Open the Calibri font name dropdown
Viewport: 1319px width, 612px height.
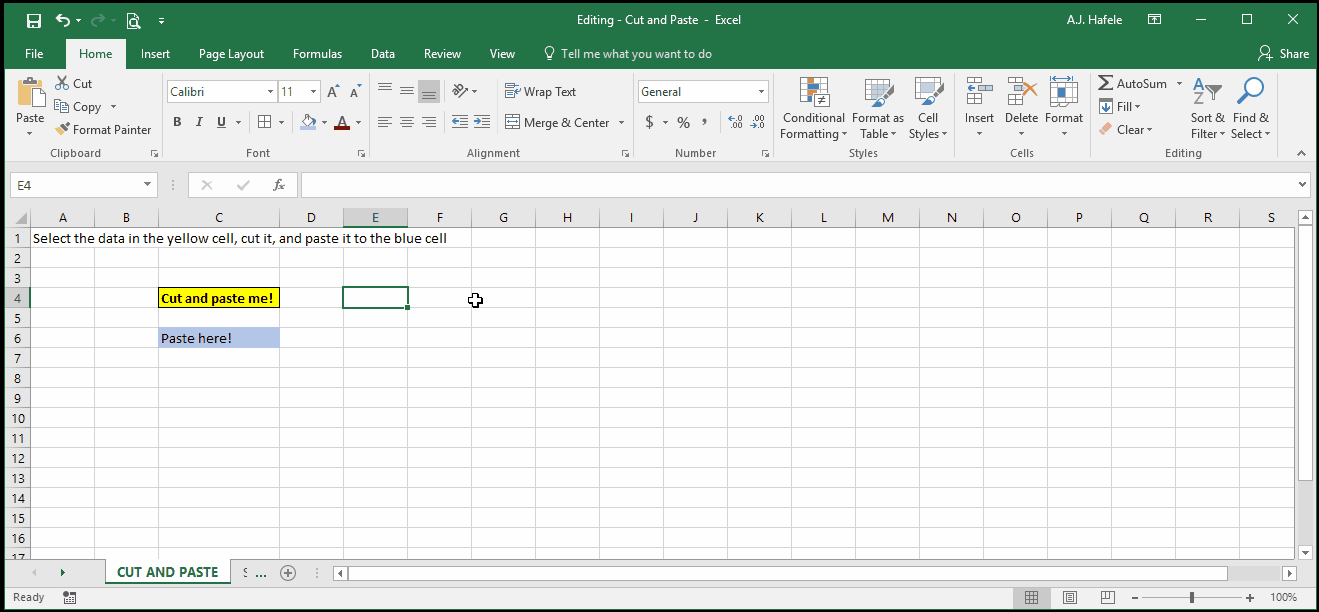tap(270, 91)
